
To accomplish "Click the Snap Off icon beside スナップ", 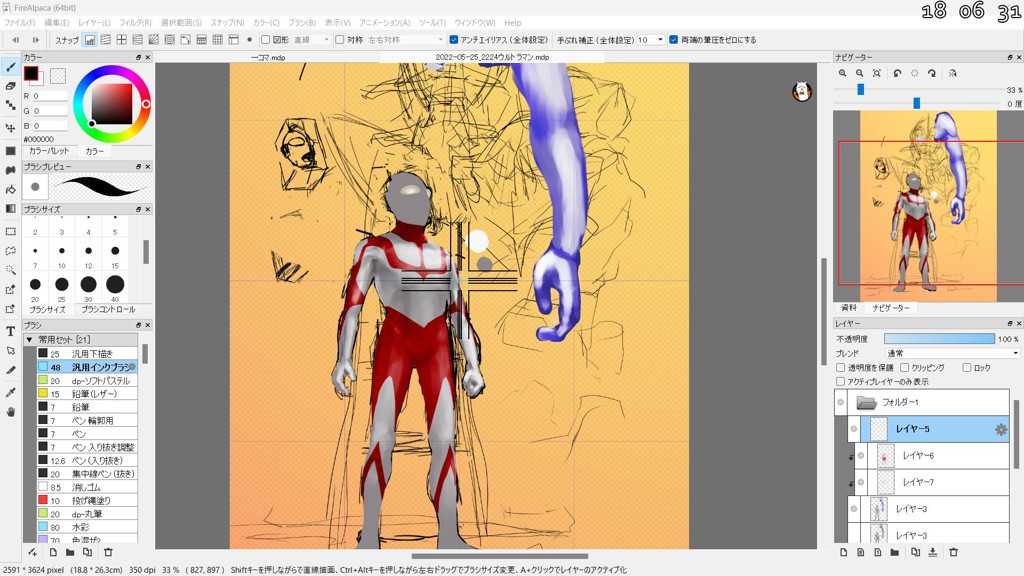I will click(89, 40).
